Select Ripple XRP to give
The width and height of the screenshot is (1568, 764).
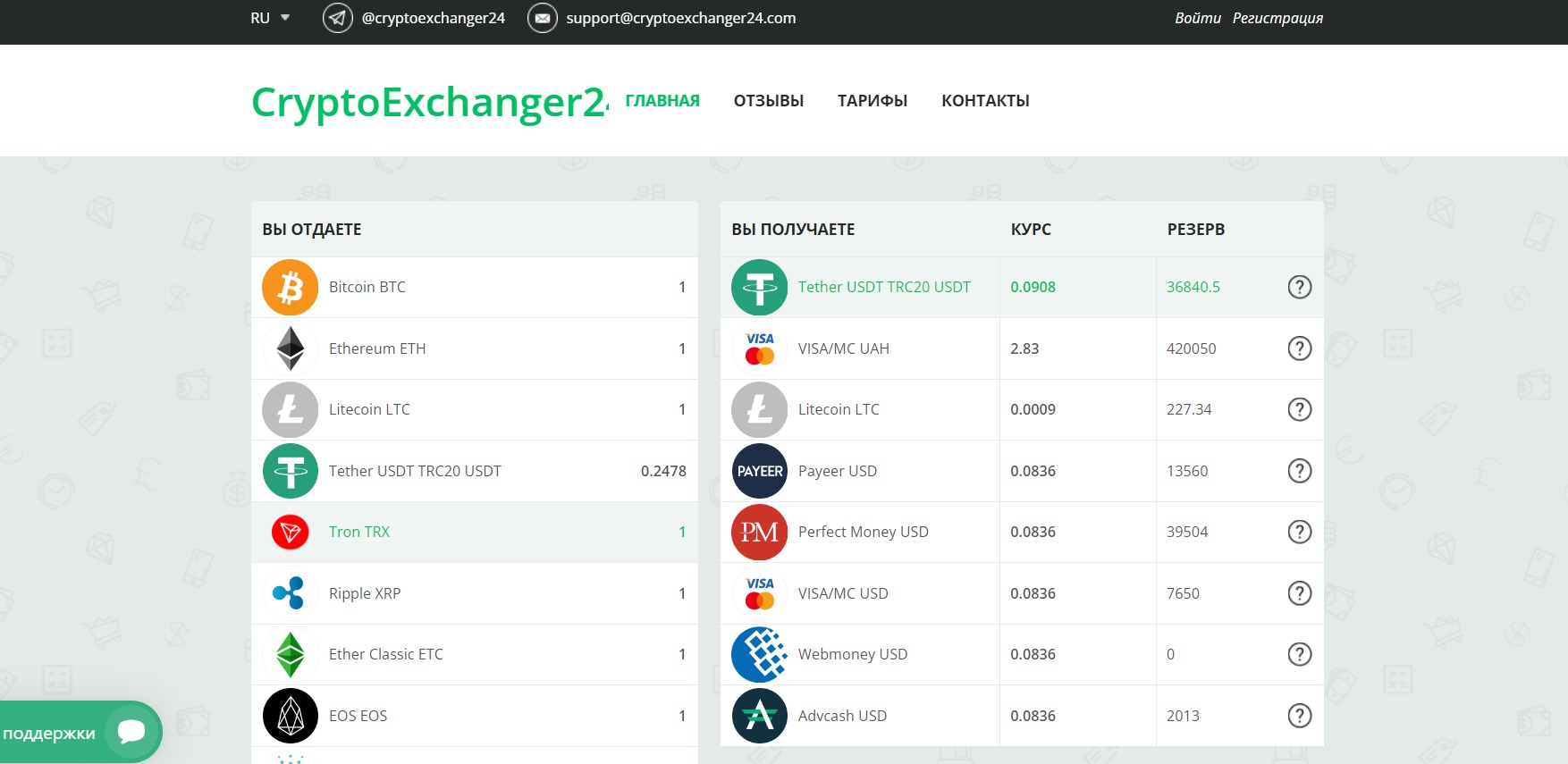(x=475, y=593)
